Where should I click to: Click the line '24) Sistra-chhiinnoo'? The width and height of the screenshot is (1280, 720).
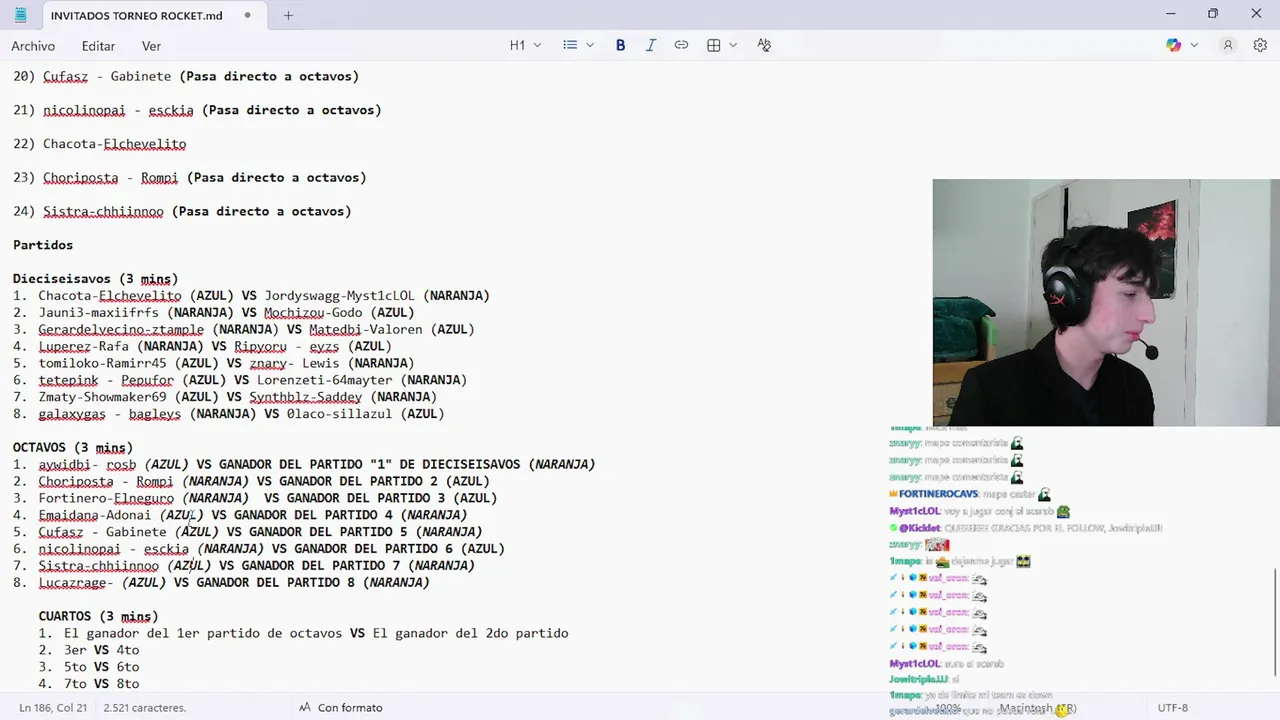point(182,211)
